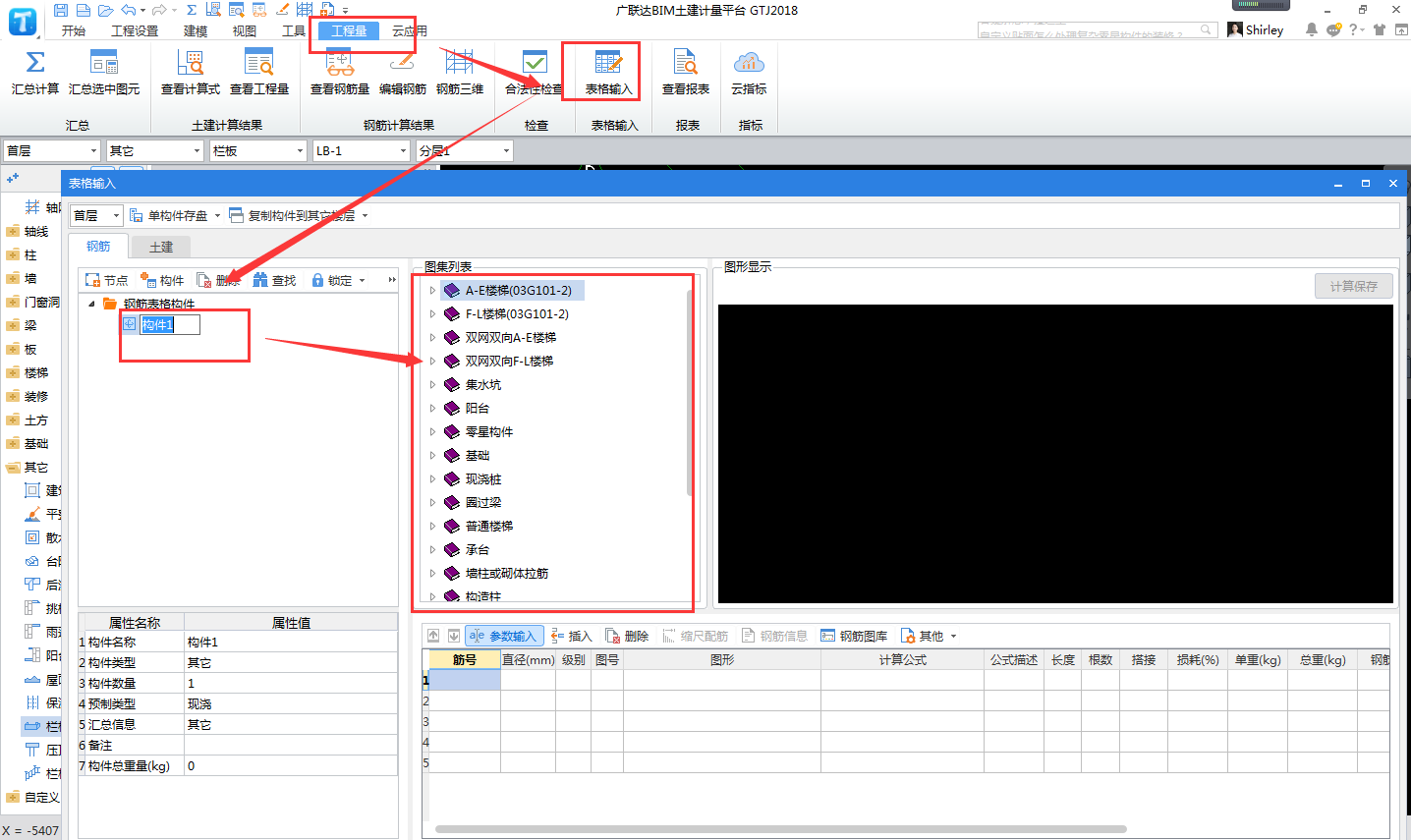Select 楼梯 in left component sidebar
Viewport: 1411px width, 840px height.
[36, 372]
